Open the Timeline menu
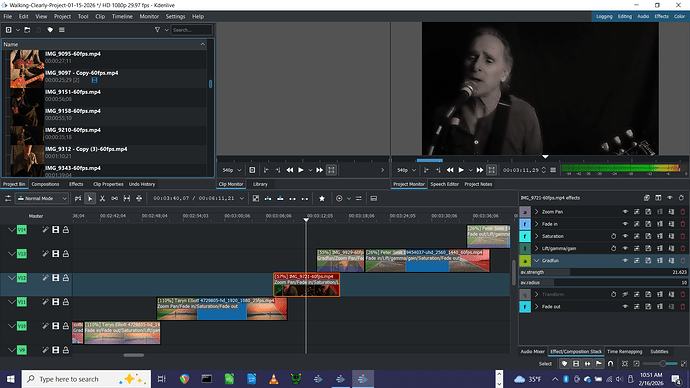The image size is (690, 388). (x=122, y=16)
